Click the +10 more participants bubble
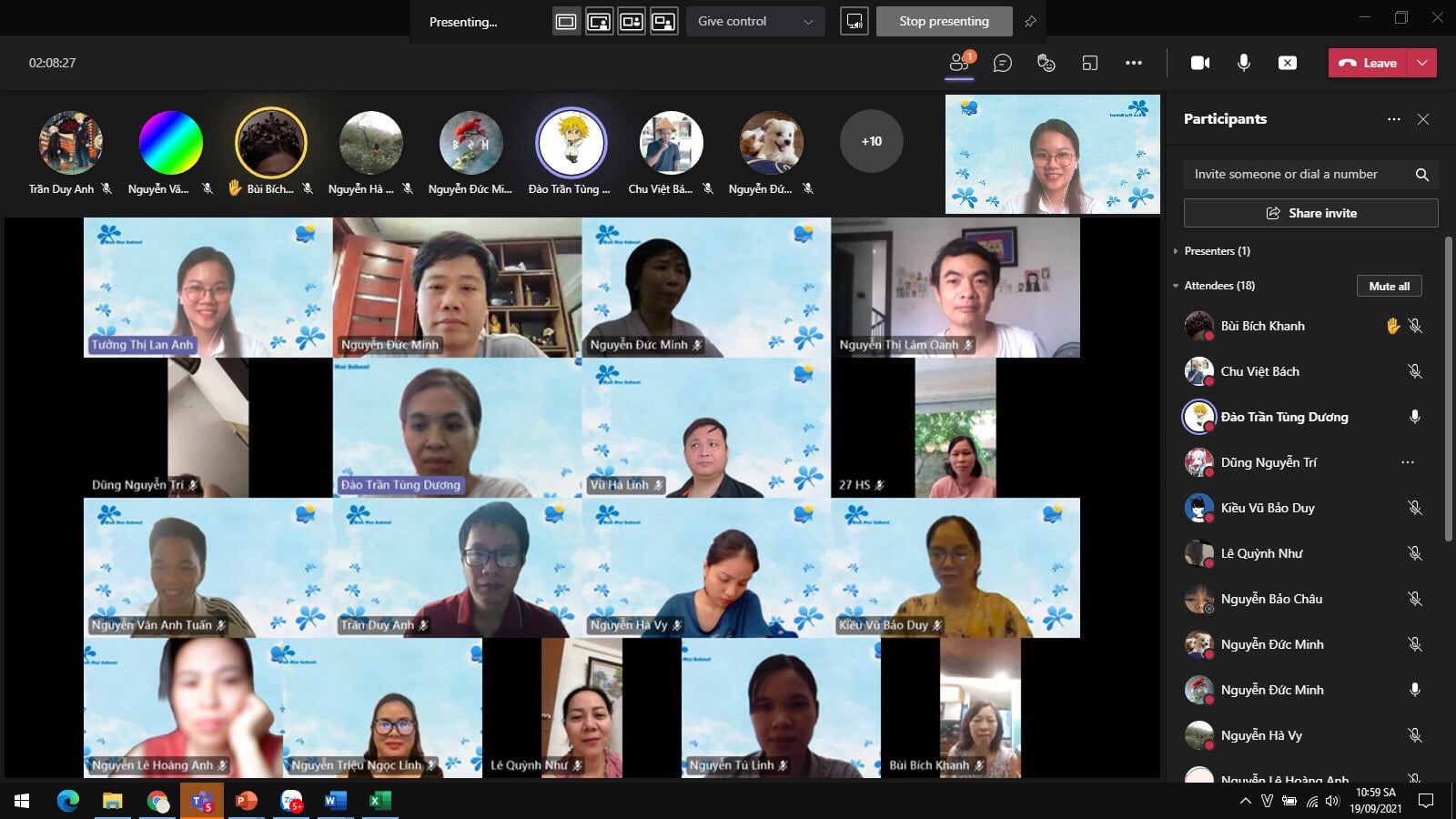 point(872,141)
